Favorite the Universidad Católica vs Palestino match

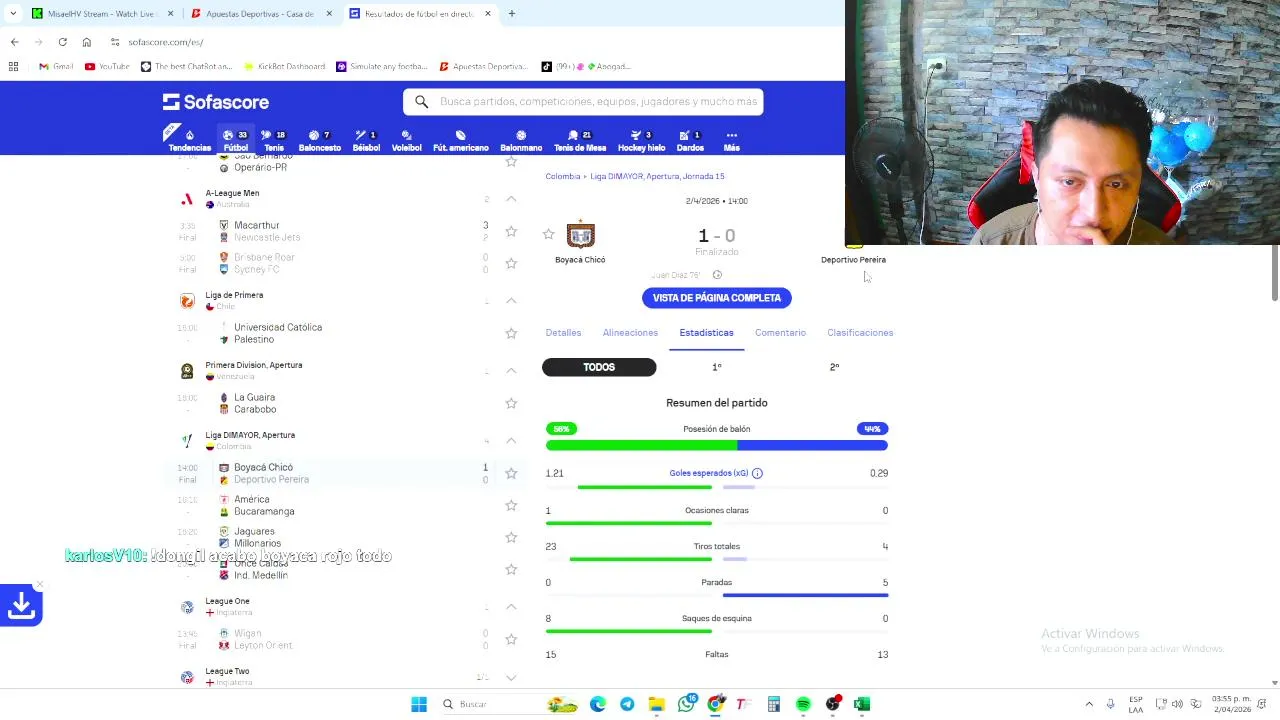[x=511, y=333]
